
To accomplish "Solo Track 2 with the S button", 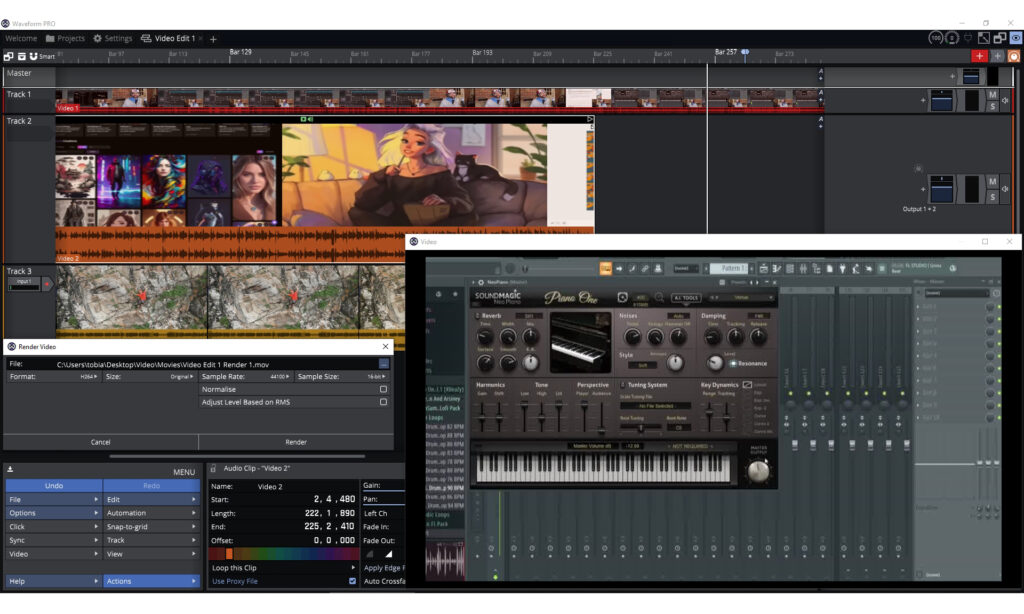I will point(993,197).
